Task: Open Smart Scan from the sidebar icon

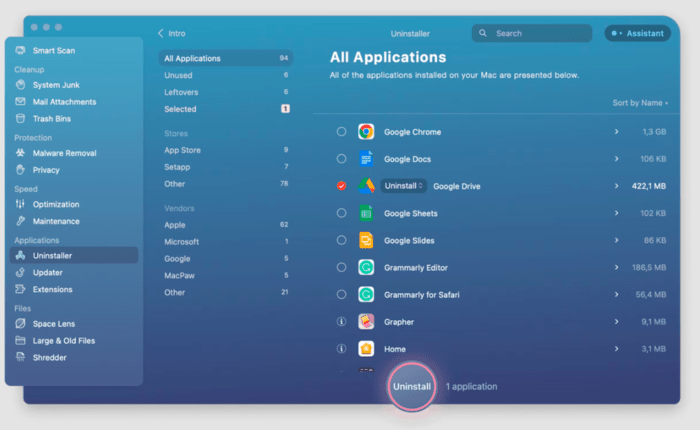Action: [x=20, y=50]
